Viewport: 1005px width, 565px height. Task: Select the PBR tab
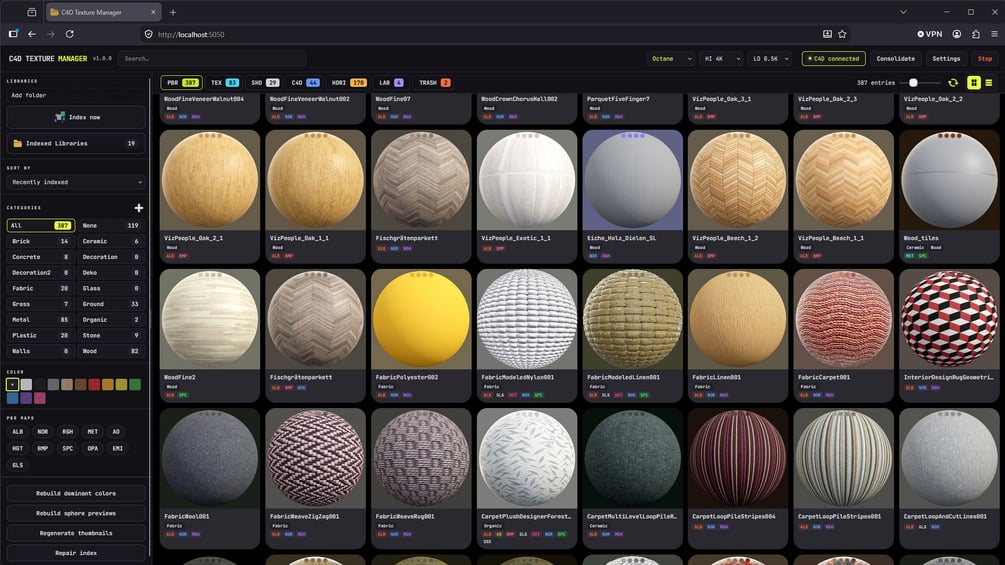[181, 83]
